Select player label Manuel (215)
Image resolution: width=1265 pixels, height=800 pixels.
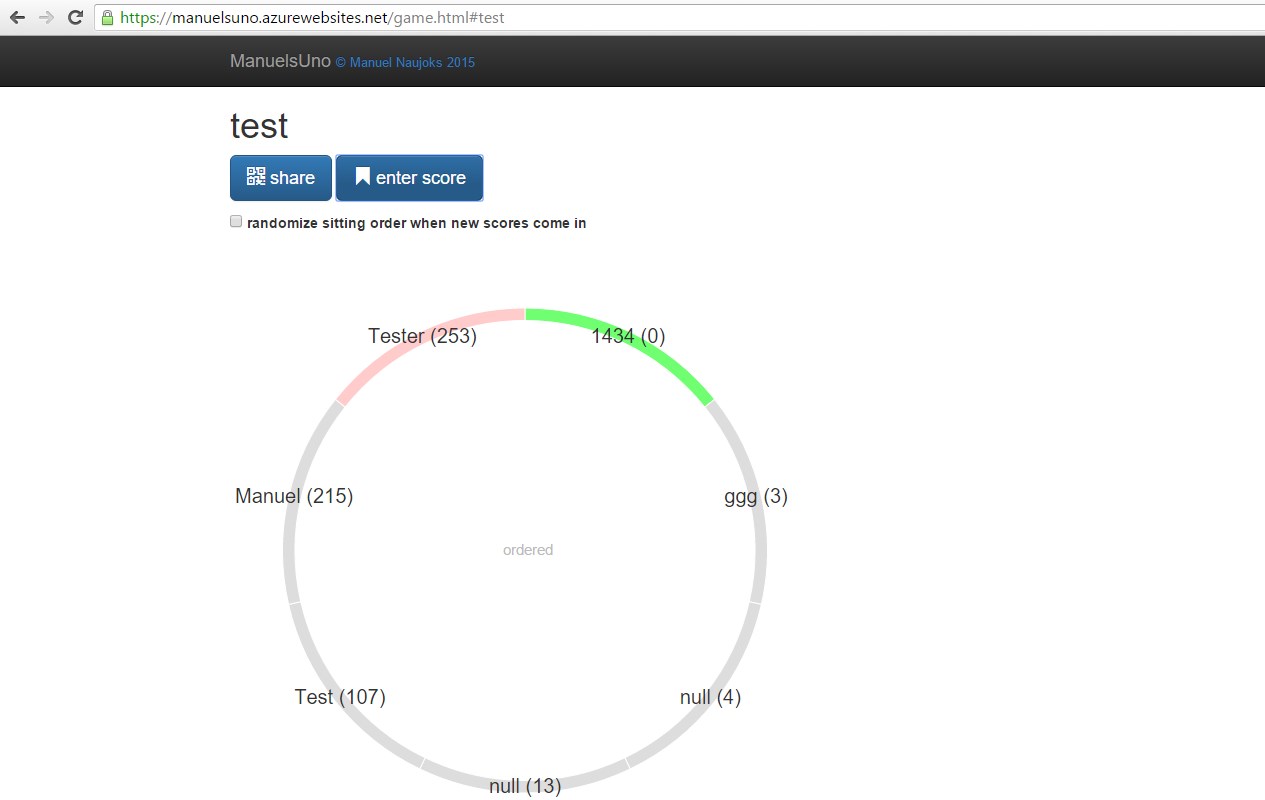(294, 496)
